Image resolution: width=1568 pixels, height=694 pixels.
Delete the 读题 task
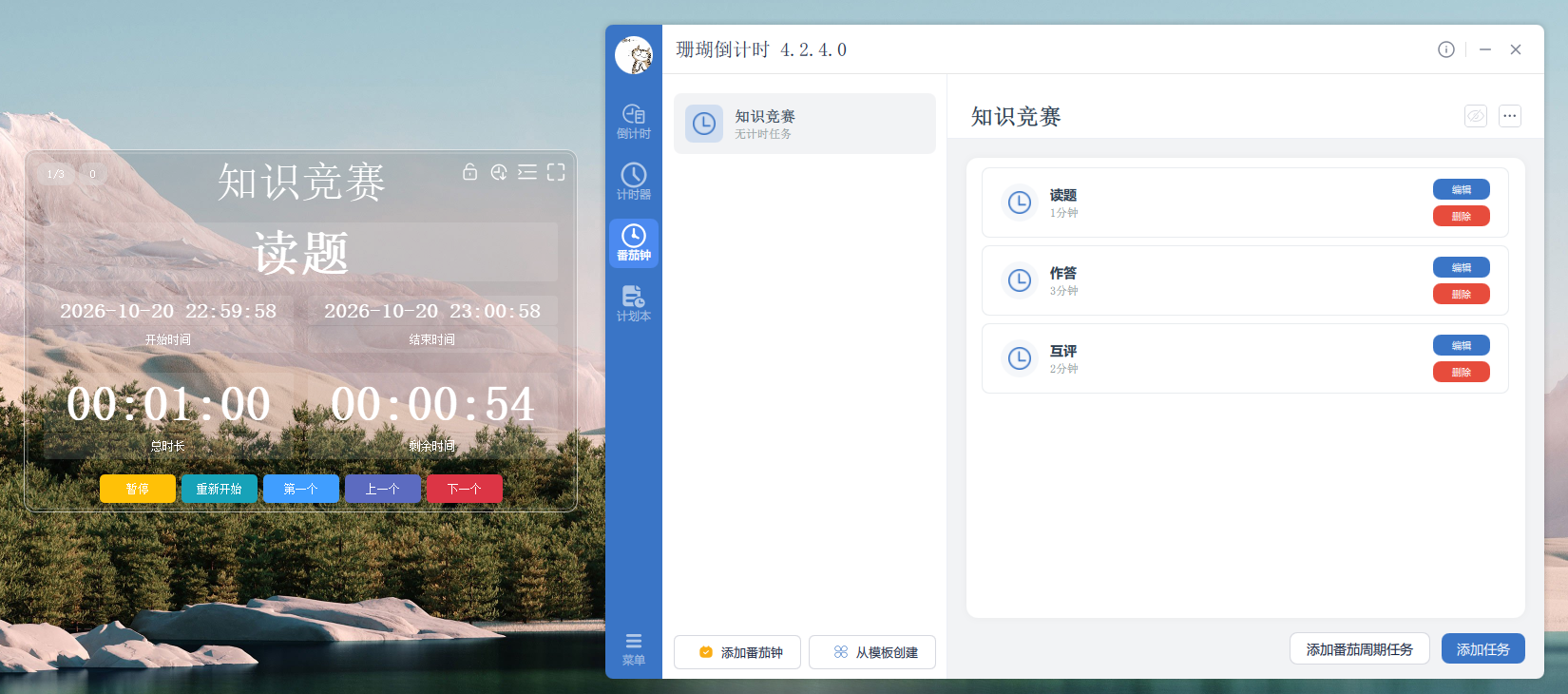click(x=1462, y=216)
